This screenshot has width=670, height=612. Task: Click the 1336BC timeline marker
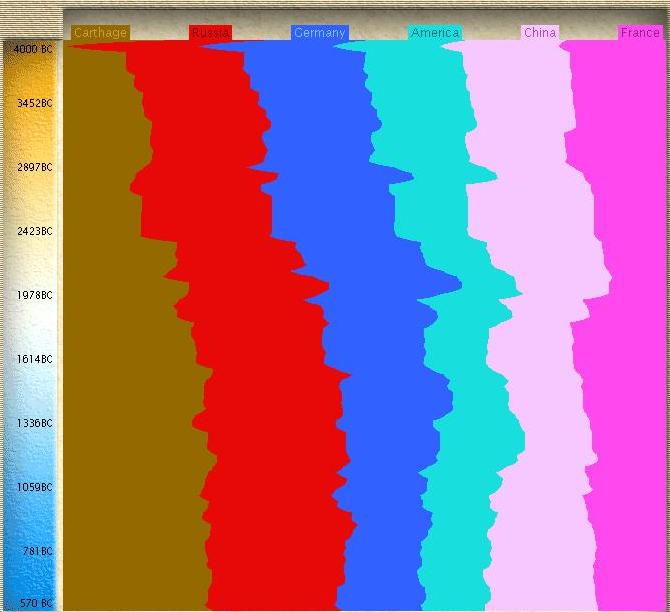33,423
